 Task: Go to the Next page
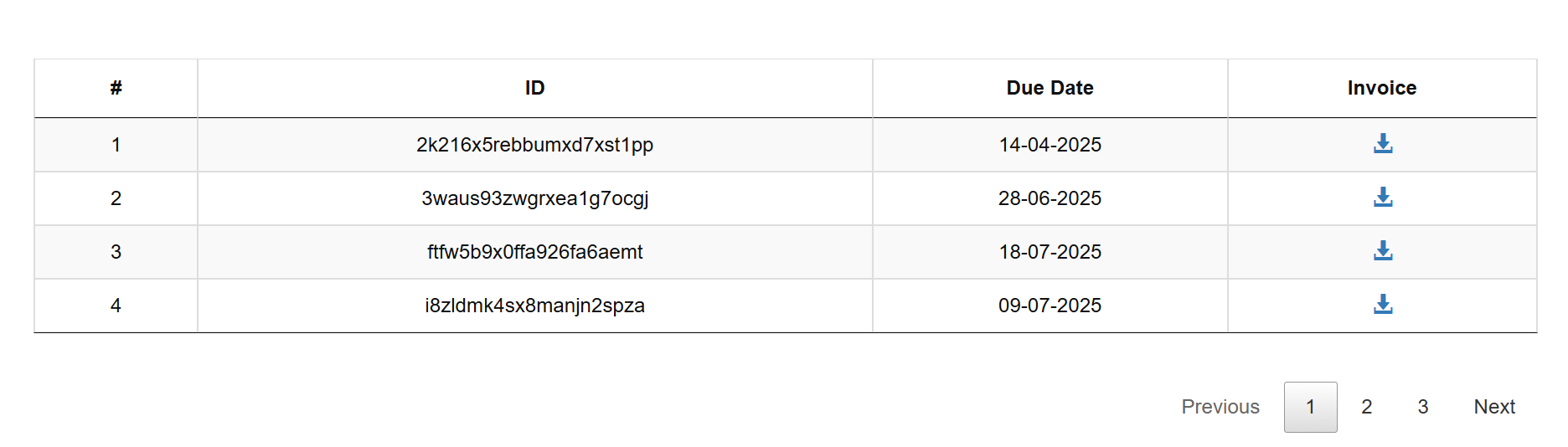pyautogui.click(x=1494, y=407)
